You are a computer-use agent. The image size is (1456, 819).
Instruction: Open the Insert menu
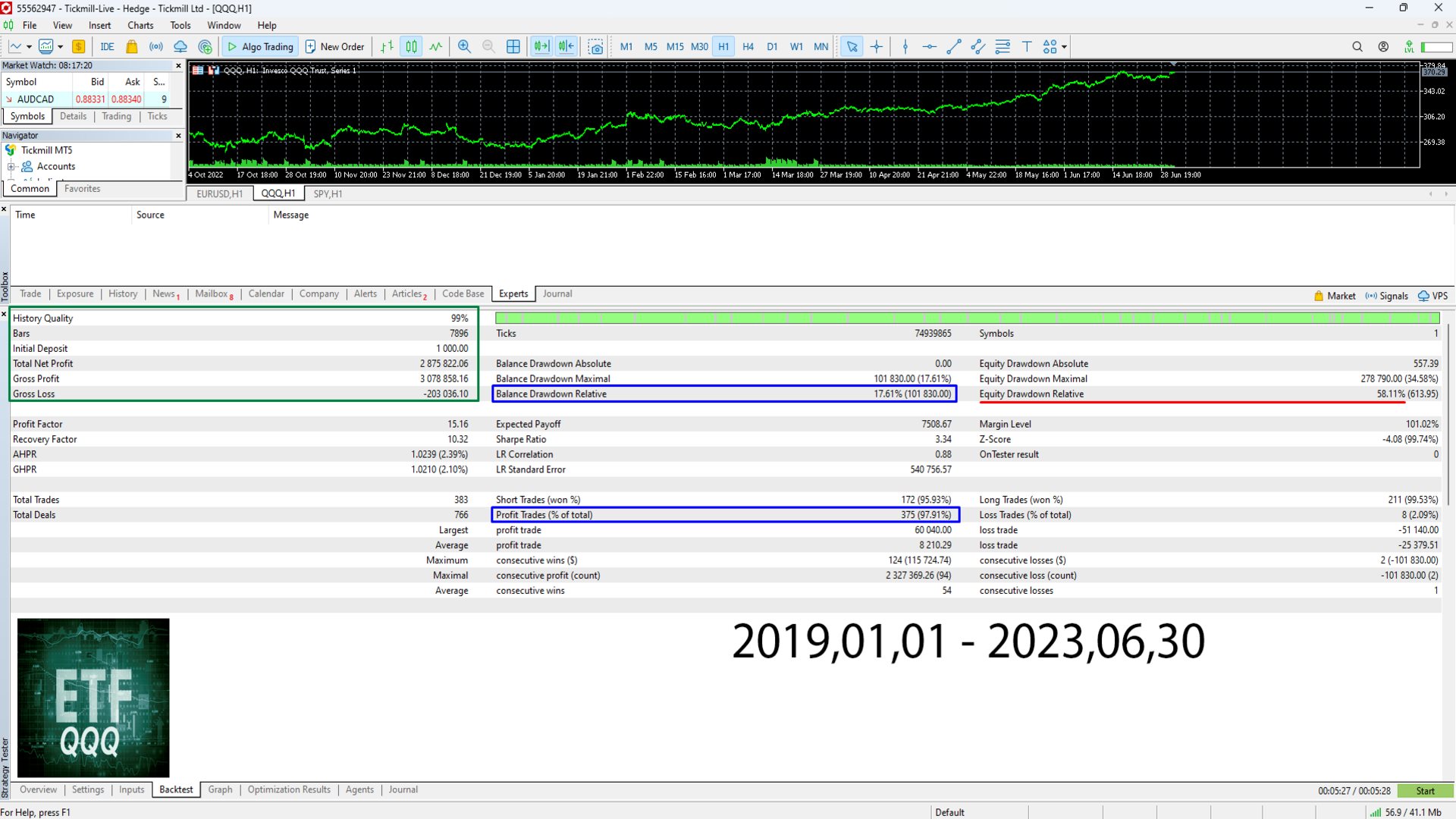(x=99, y=25)
